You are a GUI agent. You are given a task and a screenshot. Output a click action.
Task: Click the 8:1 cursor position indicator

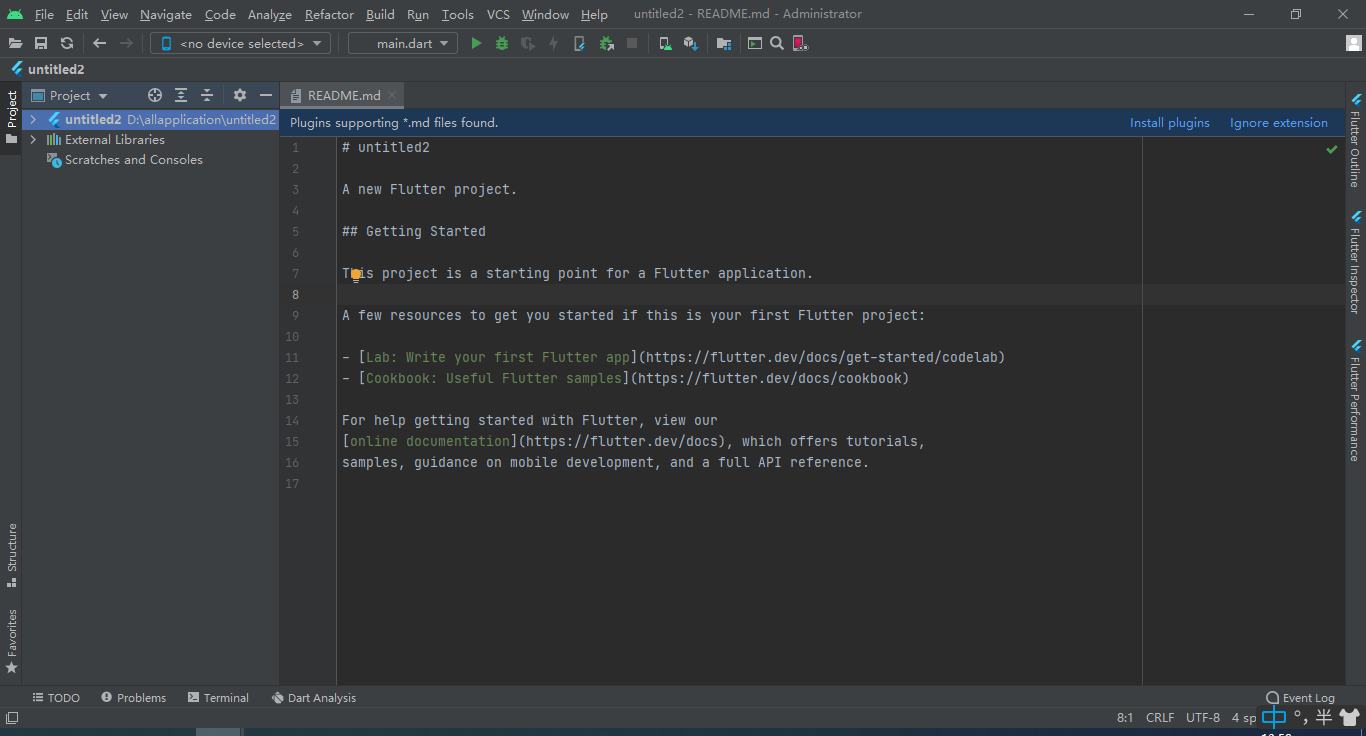(1125, 717)
